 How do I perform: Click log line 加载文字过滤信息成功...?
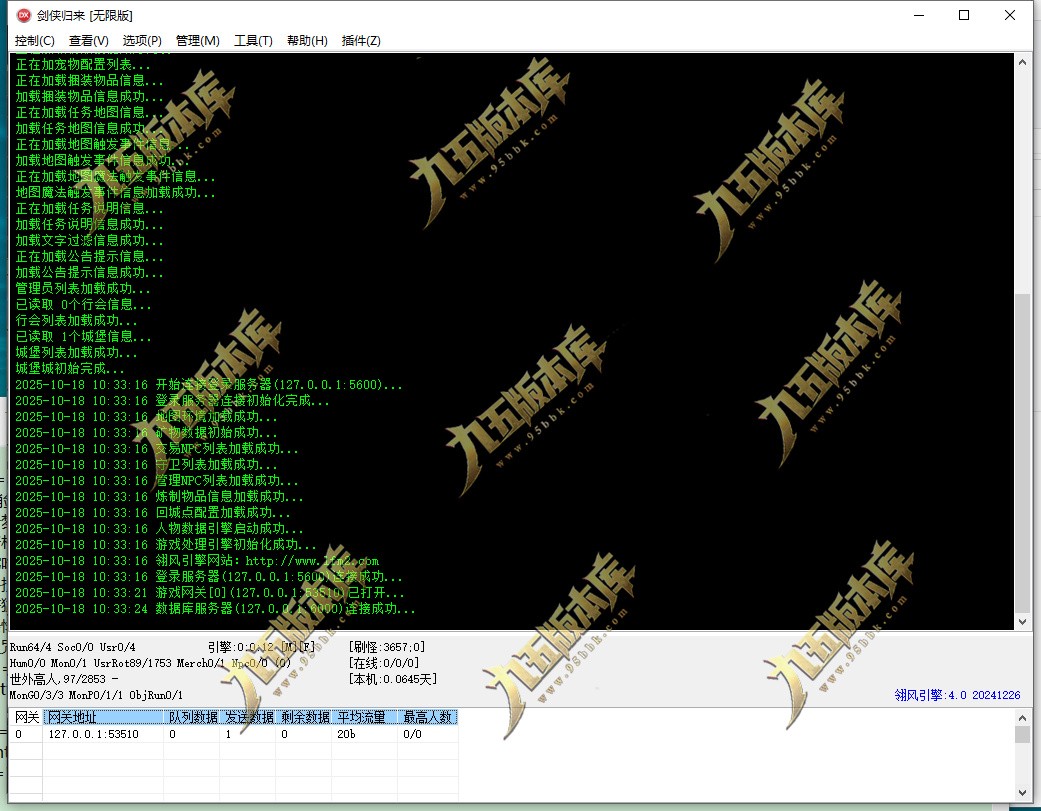point(90,240)
